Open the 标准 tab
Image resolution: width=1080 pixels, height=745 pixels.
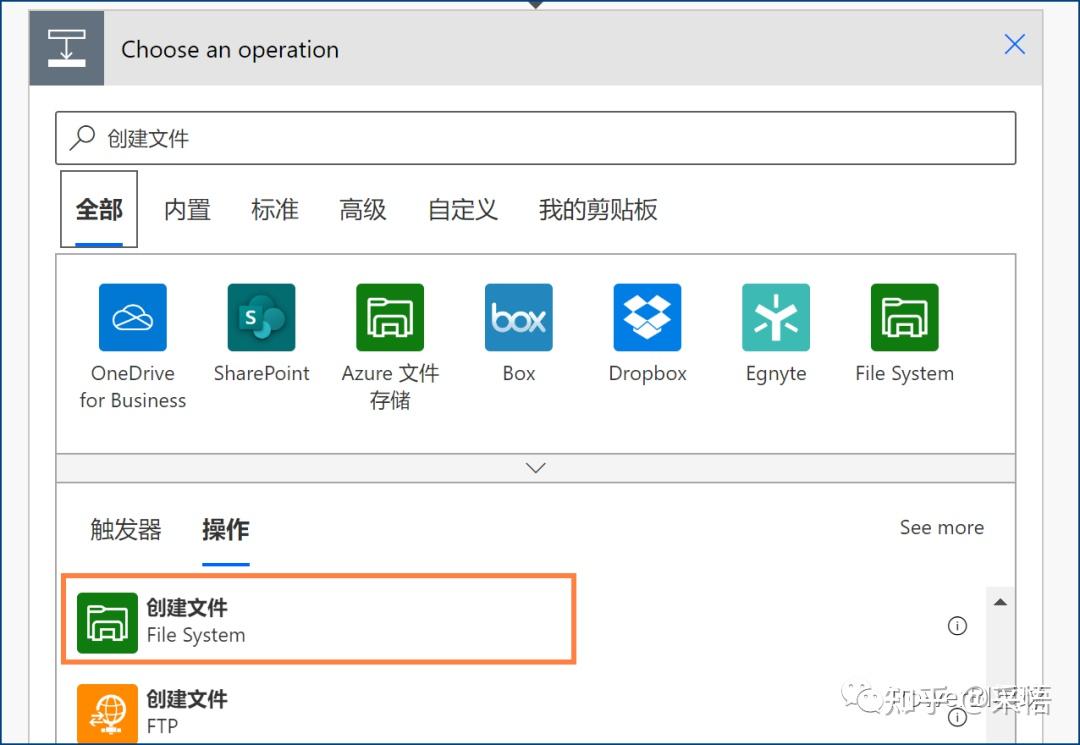pos(275,209)
